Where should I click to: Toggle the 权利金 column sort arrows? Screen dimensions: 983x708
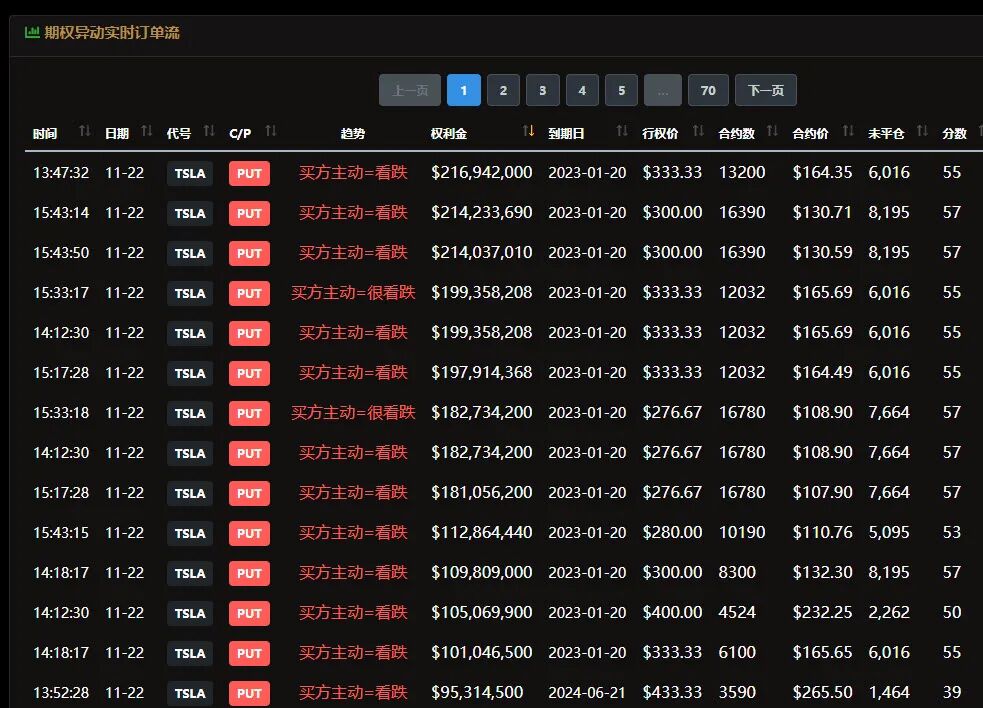[x=528, y=131]
